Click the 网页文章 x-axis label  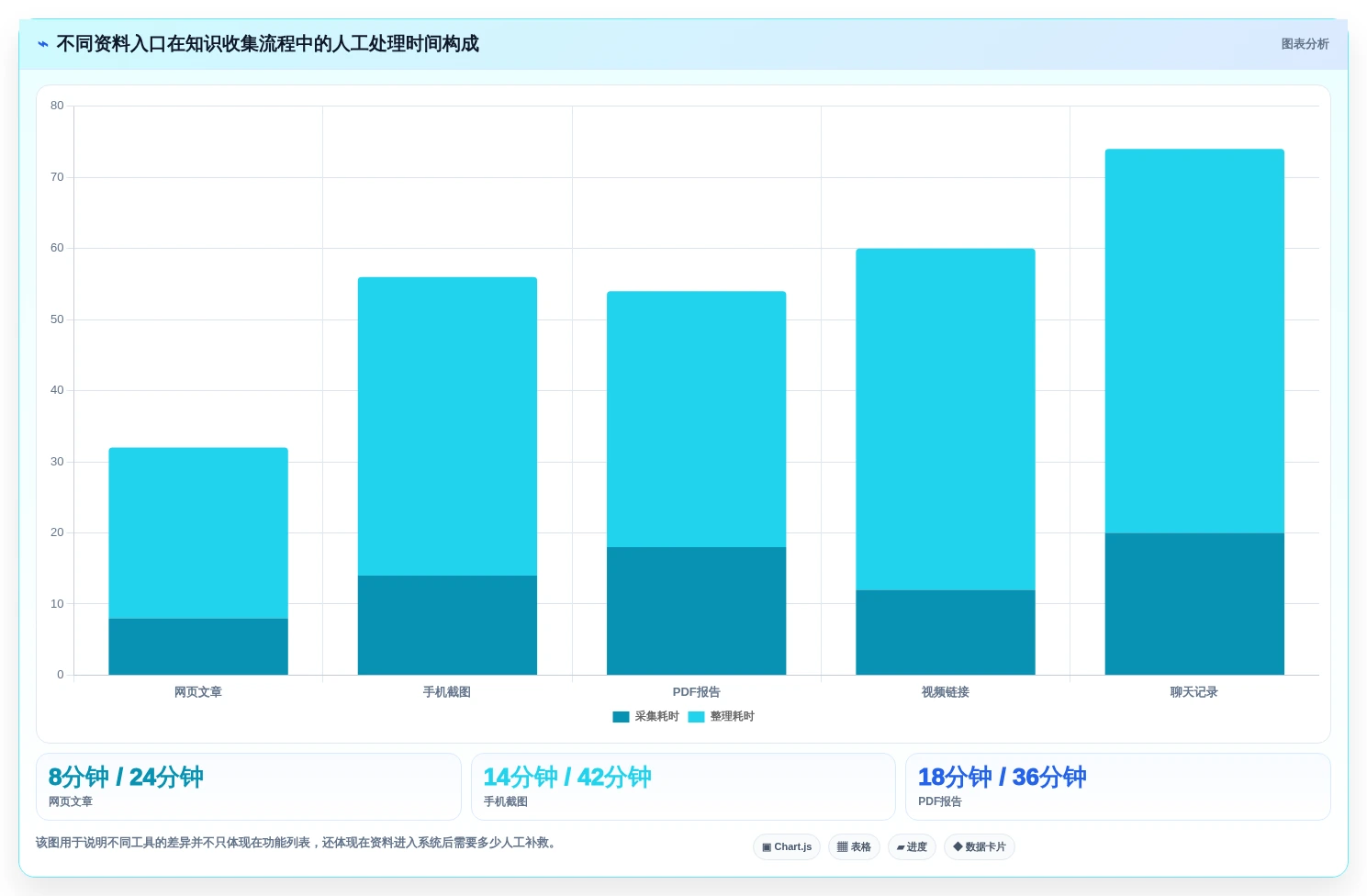pyautogui.click(x=198, y=692)
